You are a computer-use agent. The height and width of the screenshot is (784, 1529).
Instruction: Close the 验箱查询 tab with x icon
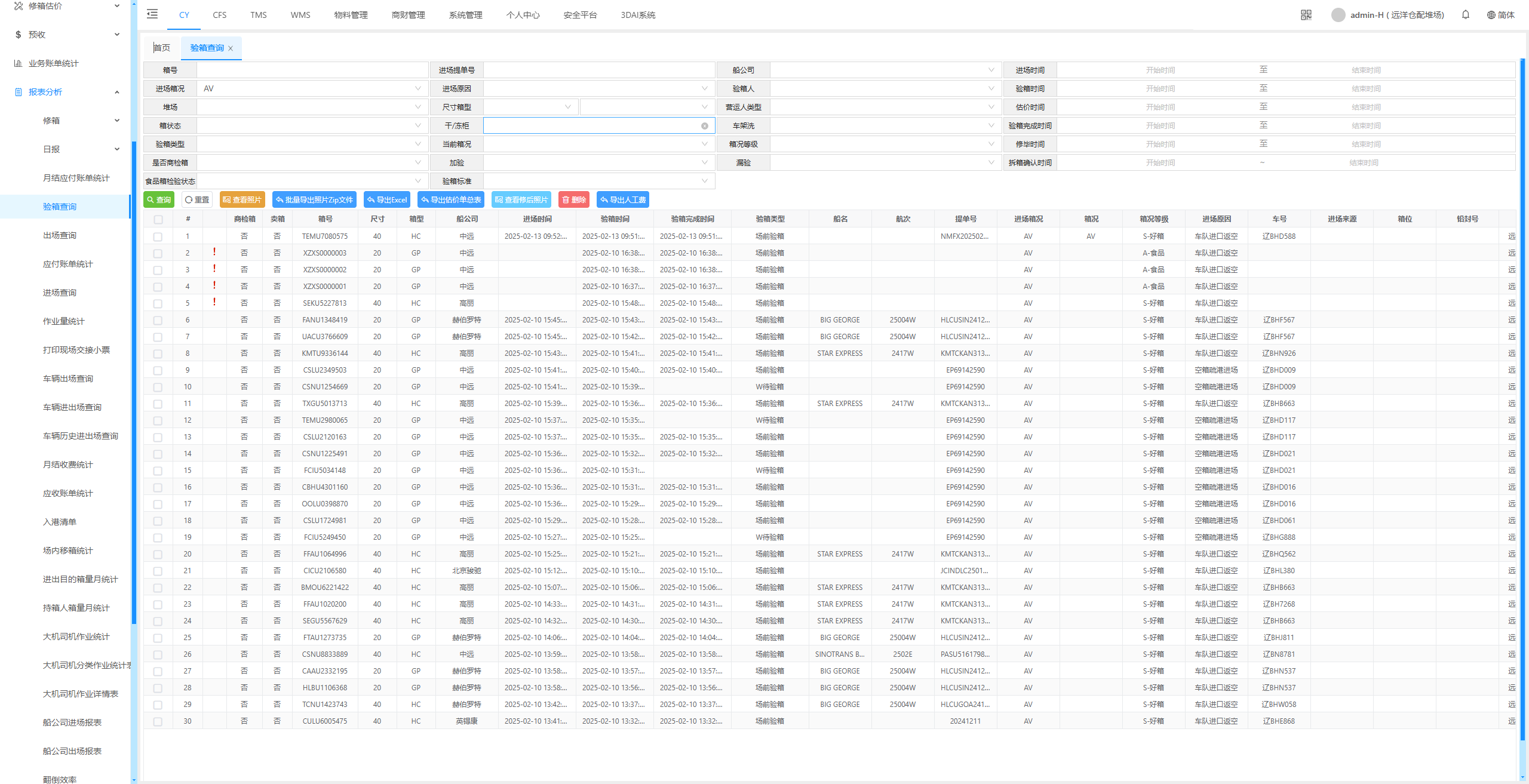(x=231, y=48)
